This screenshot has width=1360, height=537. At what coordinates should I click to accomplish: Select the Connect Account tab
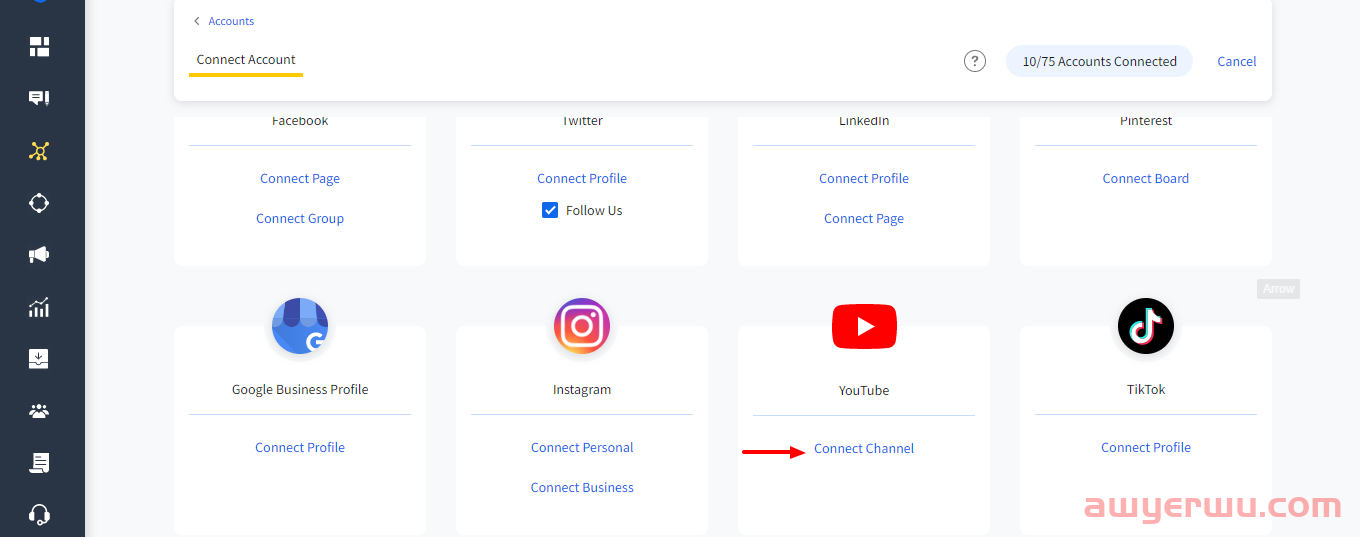[246, 60]
